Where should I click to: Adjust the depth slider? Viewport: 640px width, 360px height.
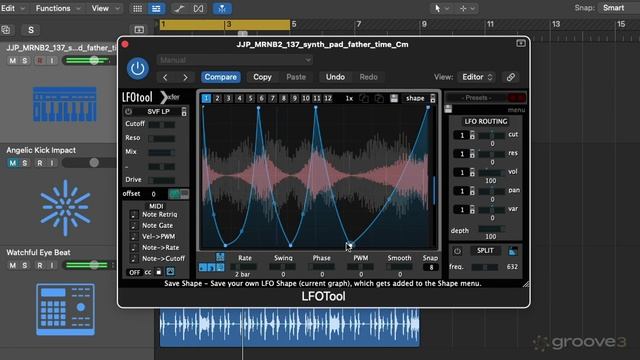[491, 229]
